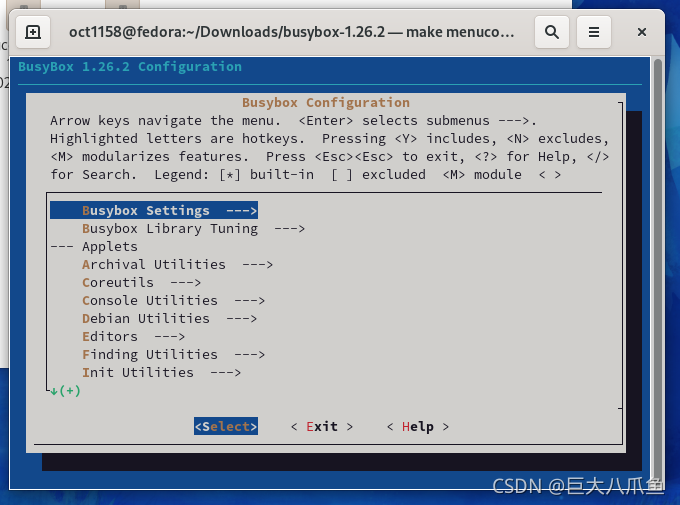Image resolution: width=680 pixels, height=505 pixels.
Task: Click the terminal window title text
Action: click(291, 32)
